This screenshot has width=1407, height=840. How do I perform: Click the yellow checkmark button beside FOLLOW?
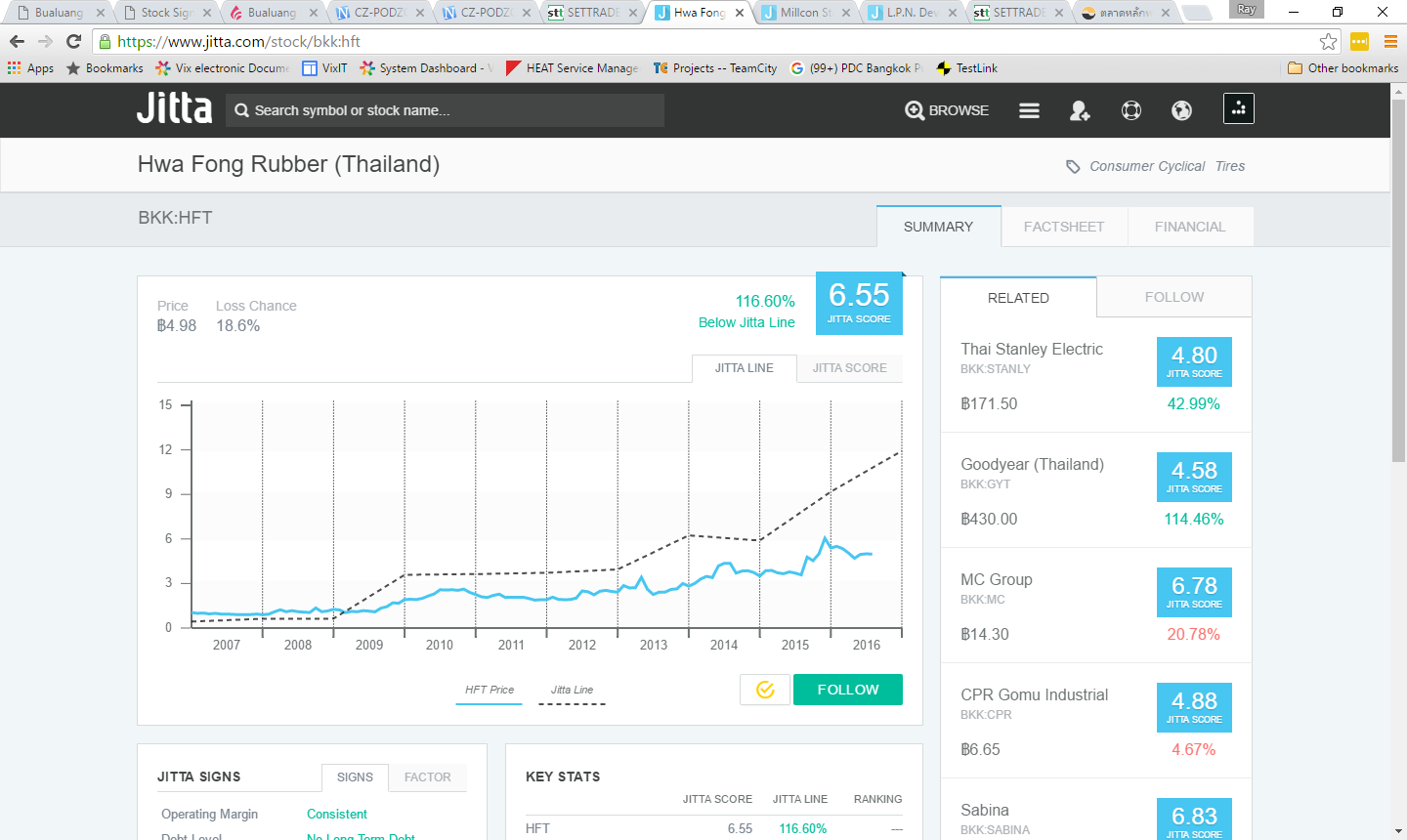(765, 690)
